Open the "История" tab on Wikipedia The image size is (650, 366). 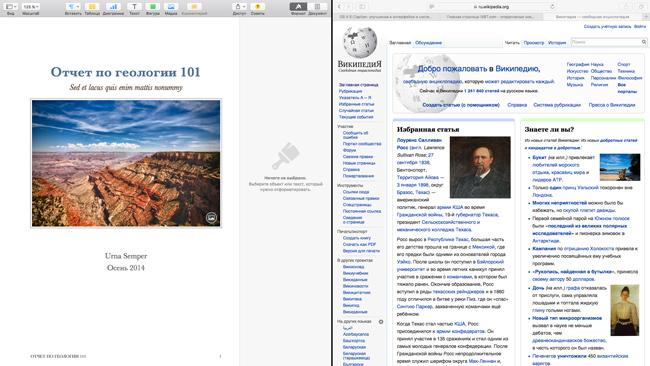click(x=557, y=43)
